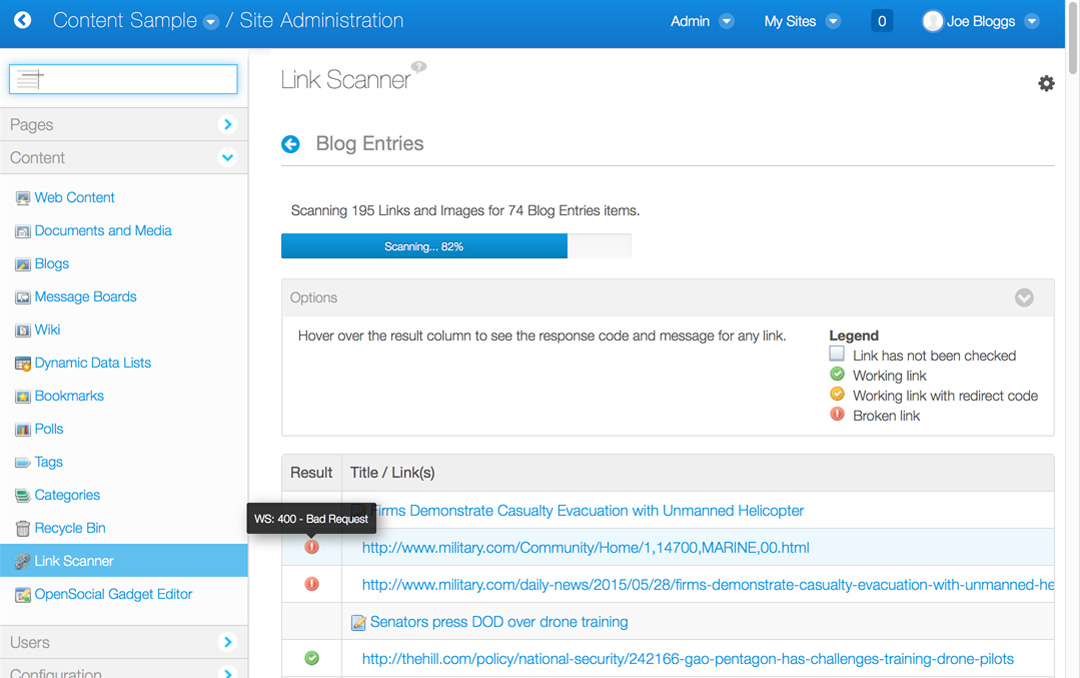The height and width of the screenshot is (678, 1080).
Task: Click the red Broken link legend icon
Action: (837, 414)
